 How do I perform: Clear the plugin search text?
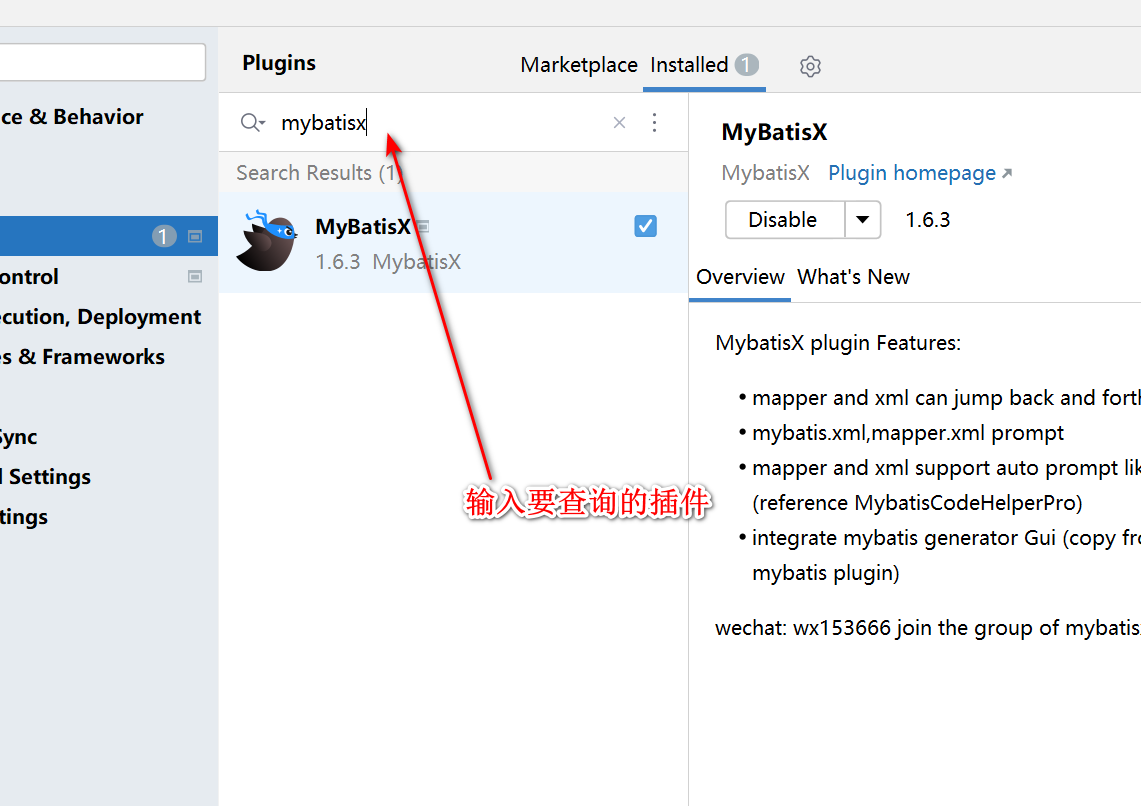tap(619, 123)
